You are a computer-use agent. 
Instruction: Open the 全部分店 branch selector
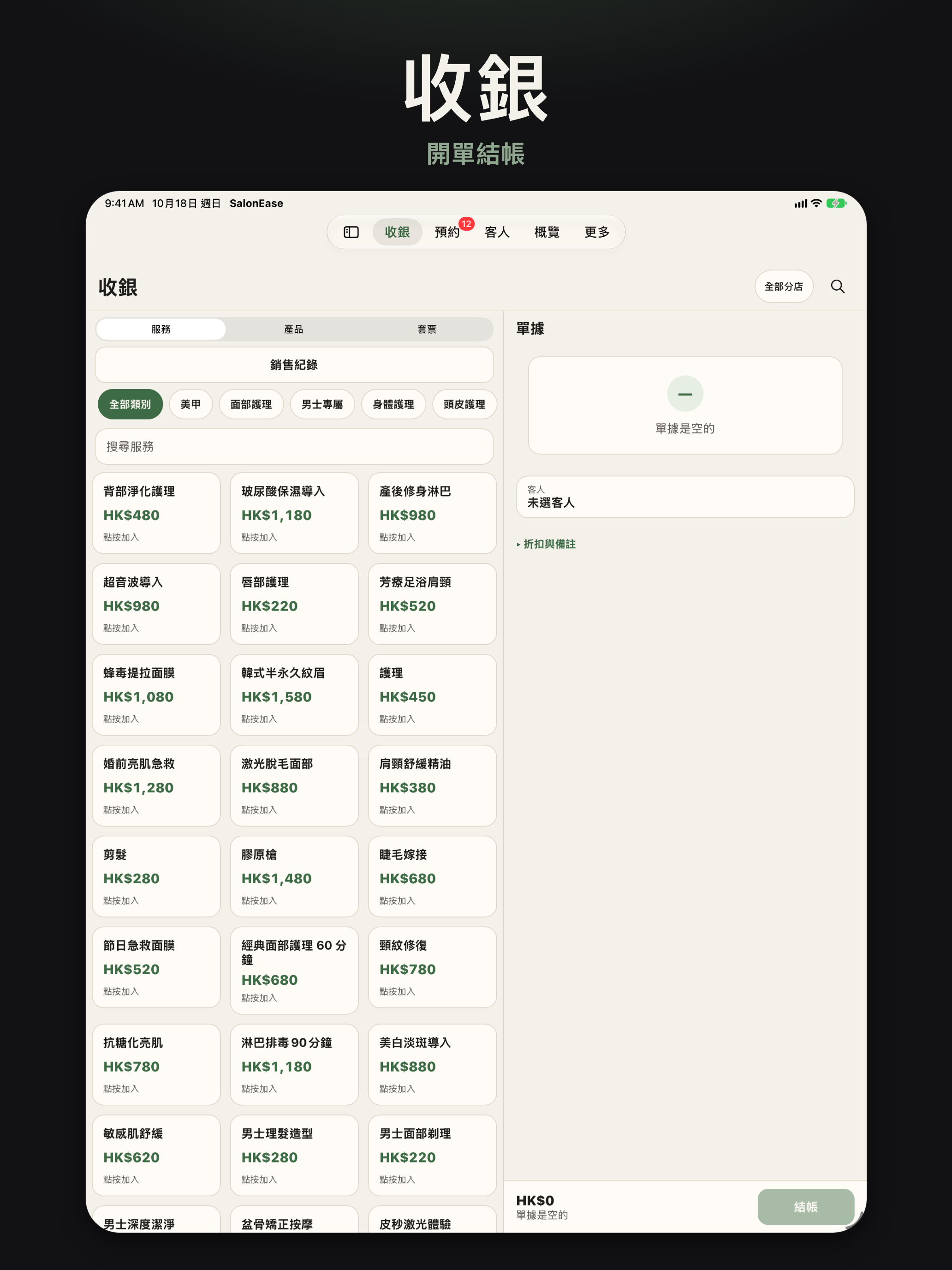784,287
